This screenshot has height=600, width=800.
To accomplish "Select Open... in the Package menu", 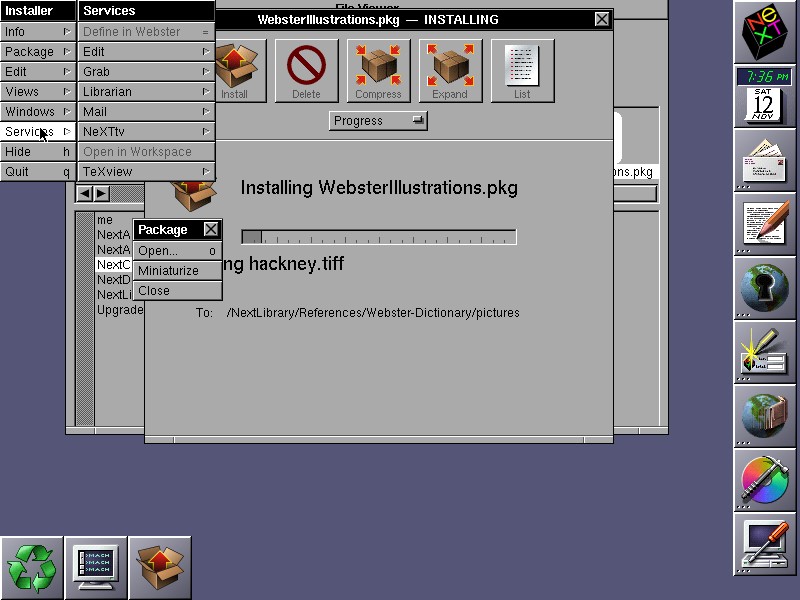I will [x=177, y=251].
